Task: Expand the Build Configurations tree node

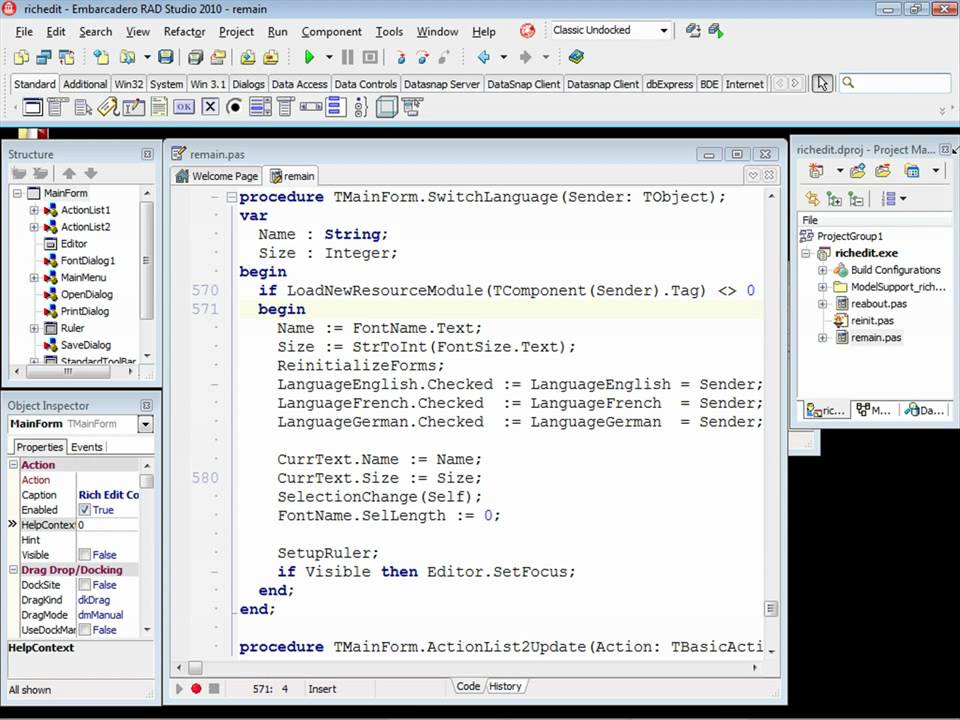Action: [x=823, y=270]
